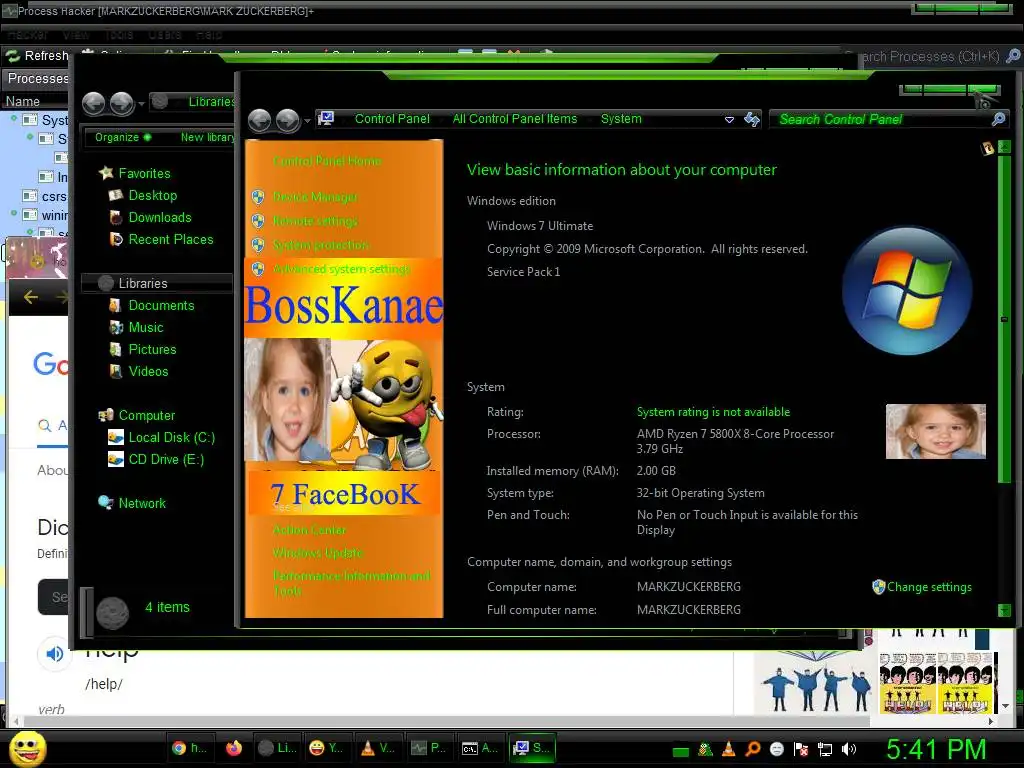
Task: Click the Downloads folder icon in Favorites
Action: tap(116, 217)
